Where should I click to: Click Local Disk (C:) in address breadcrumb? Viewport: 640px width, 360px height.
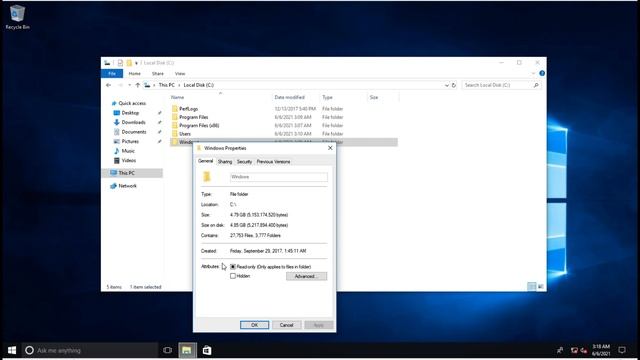(x=198, y=85)
